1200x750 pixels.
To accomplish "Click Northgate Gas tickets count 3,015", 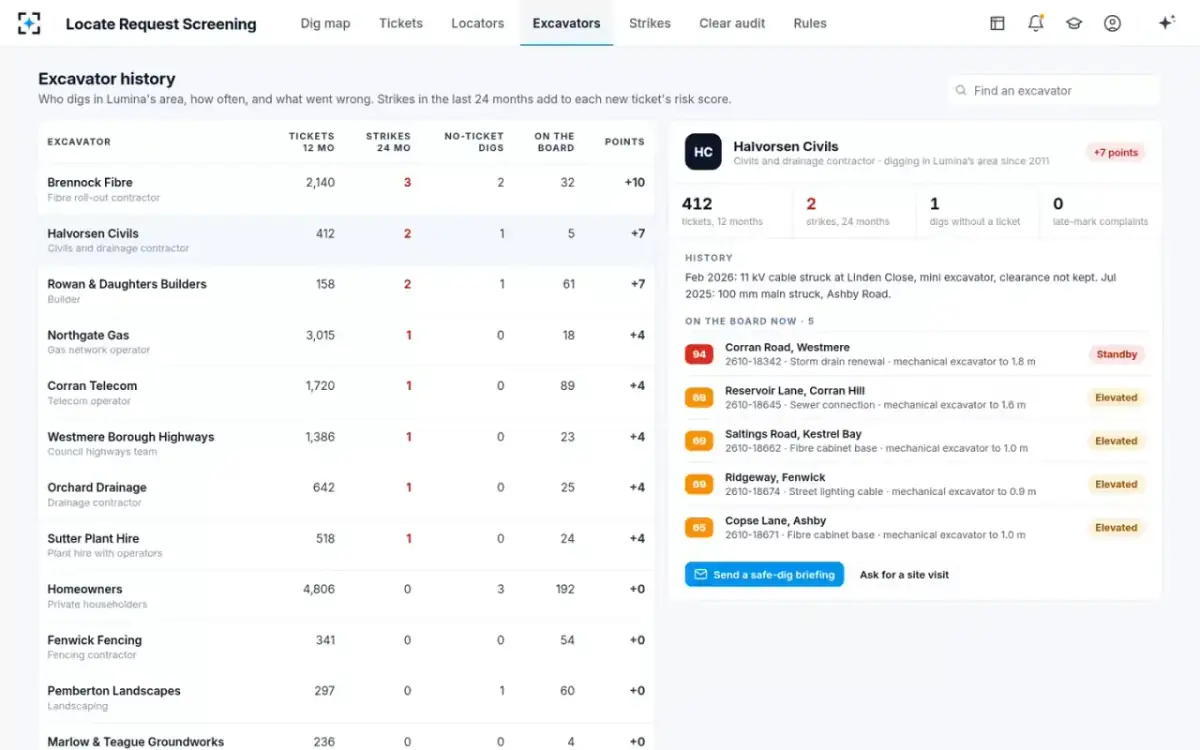I will [x=320, y=336].
